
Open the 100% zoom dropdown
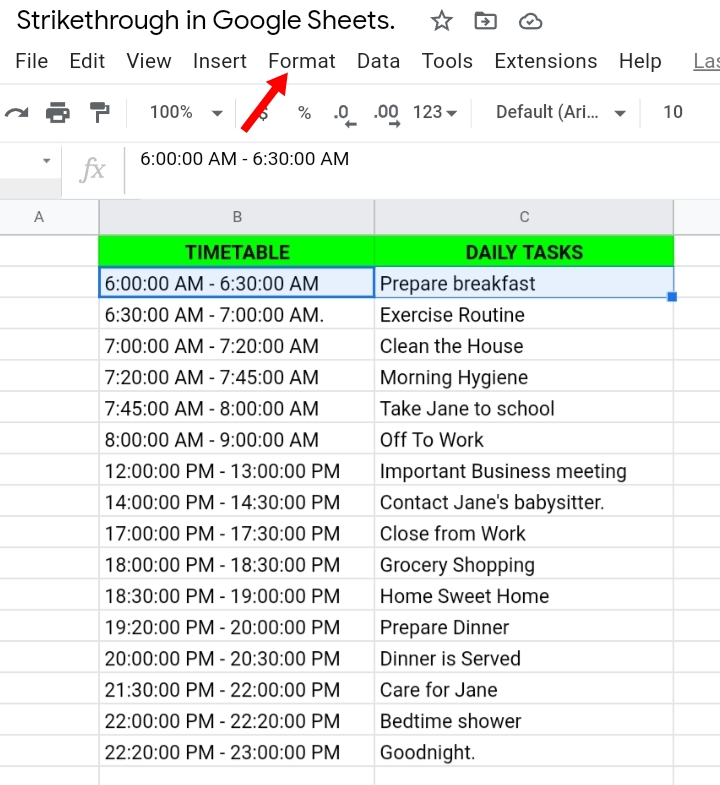pos(186,112)
